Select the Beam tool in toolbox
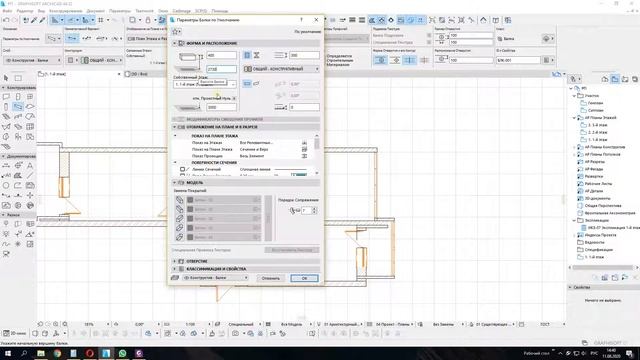This screenshot has height=360, width=640. pos(18,107)
